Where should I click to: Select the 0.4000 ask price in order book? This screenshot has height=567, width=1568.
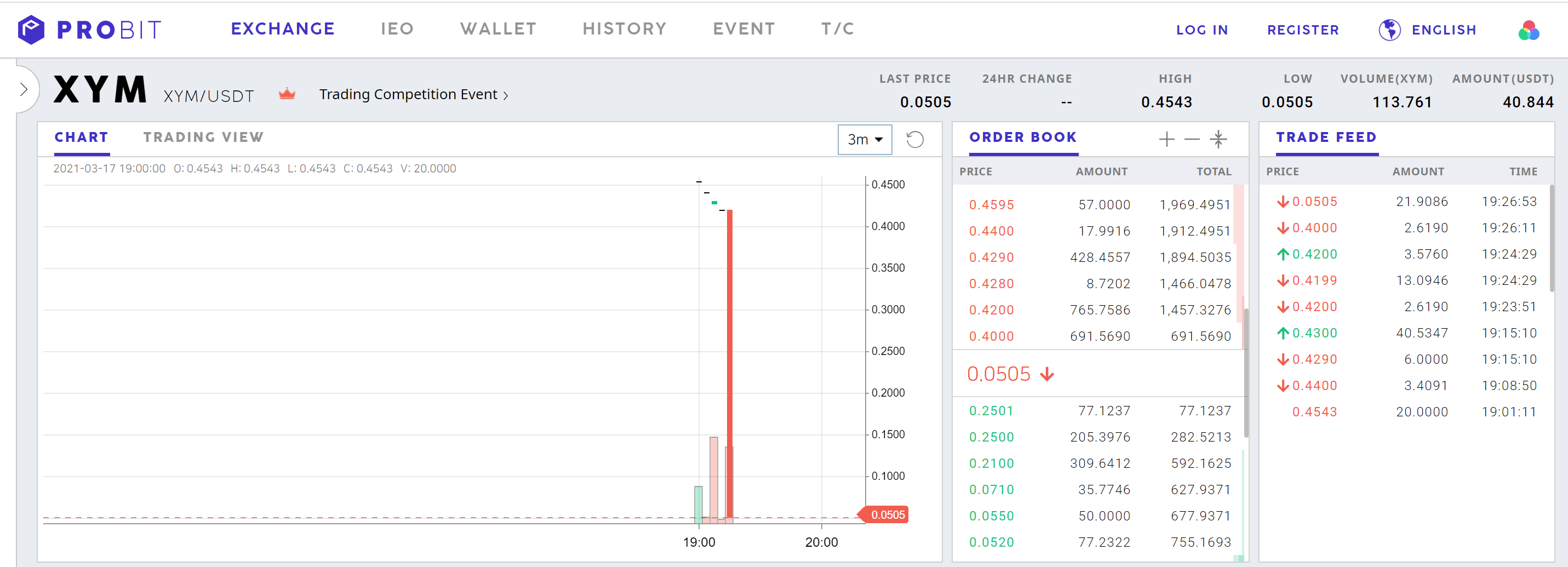[x=991, y=336]
